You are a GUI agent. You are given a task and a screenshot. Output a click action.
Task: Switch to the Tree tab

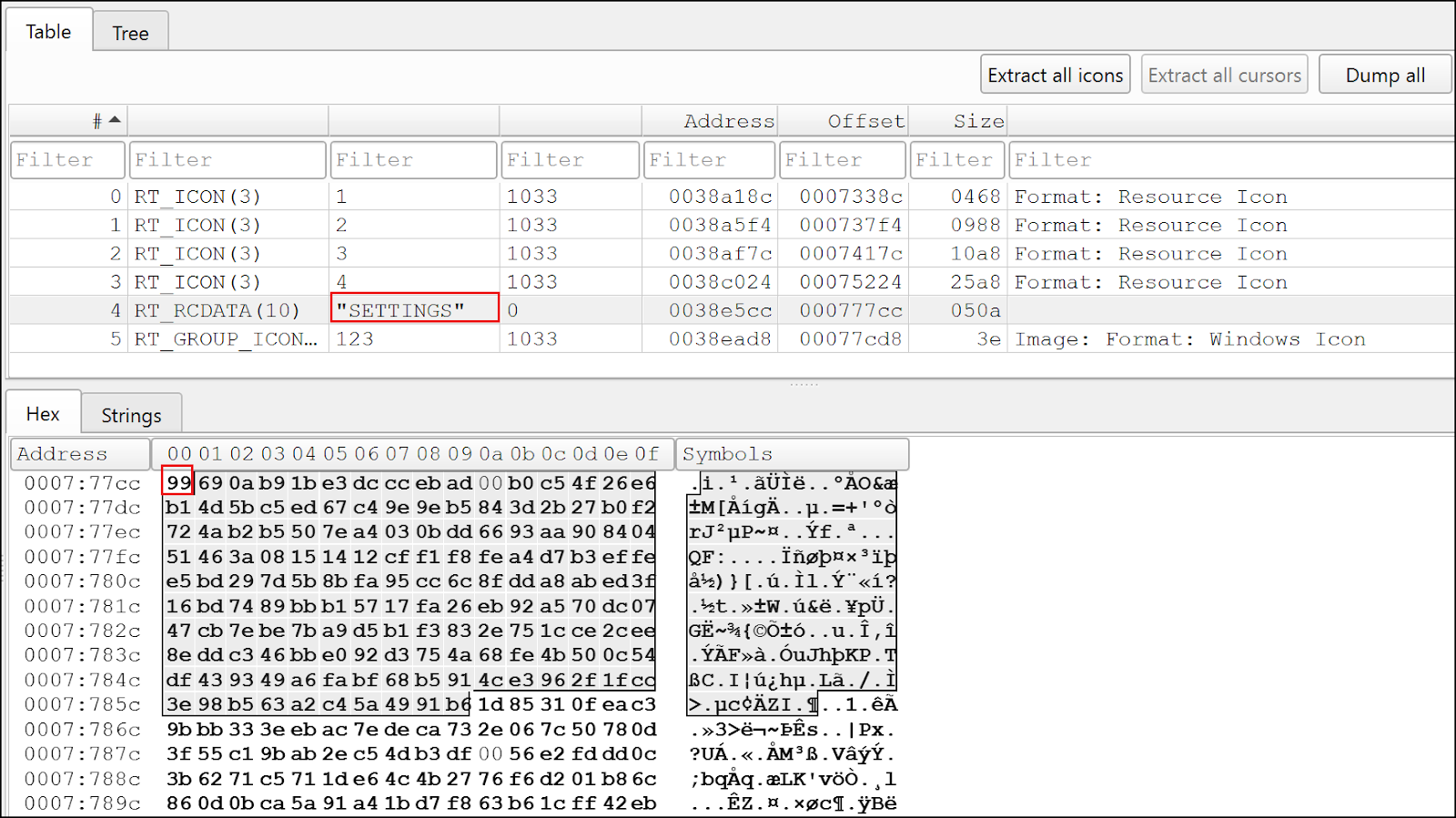pos(130,34)
